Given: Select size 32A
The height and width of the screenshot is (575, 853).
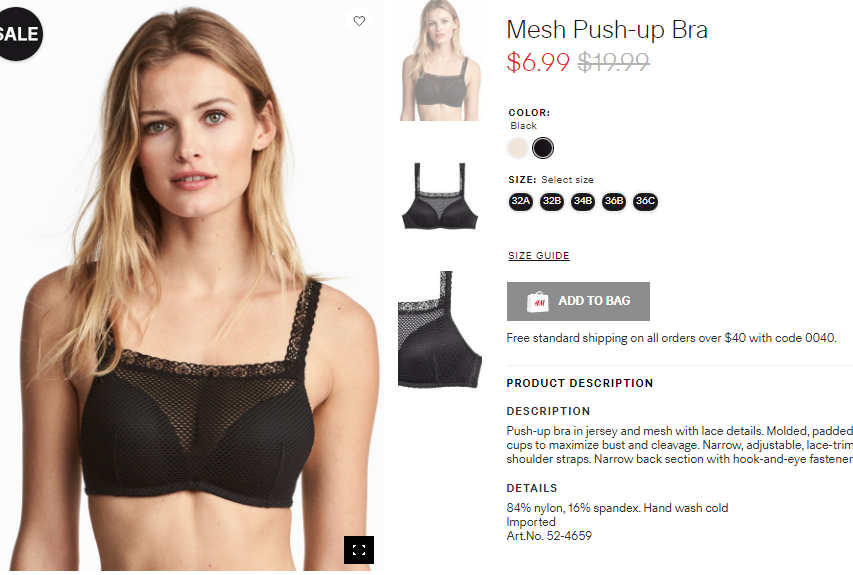Looking at the screenshot, I should [521, 201].
